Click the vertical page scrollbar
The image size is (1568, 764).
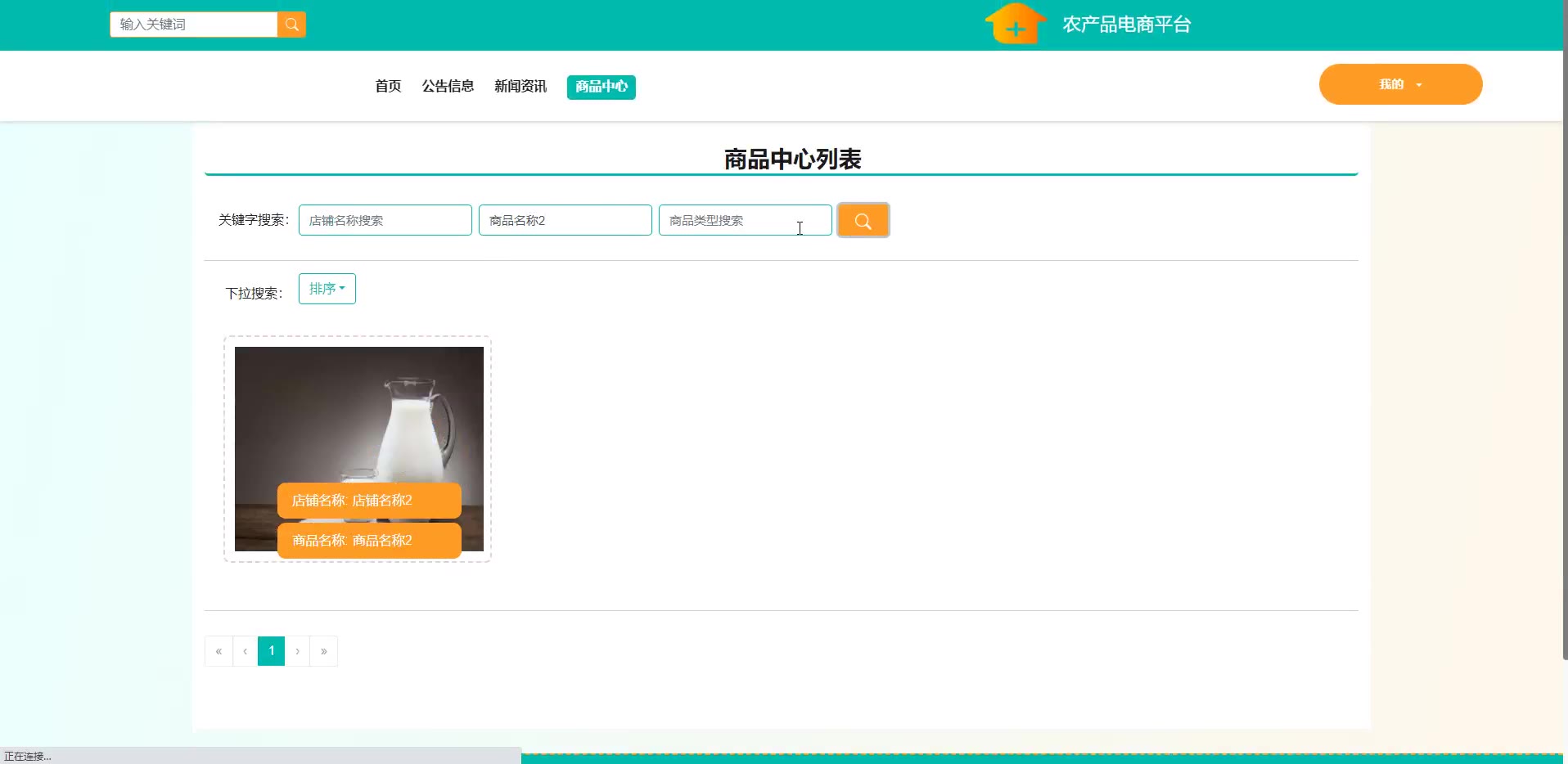point(1565,330)
